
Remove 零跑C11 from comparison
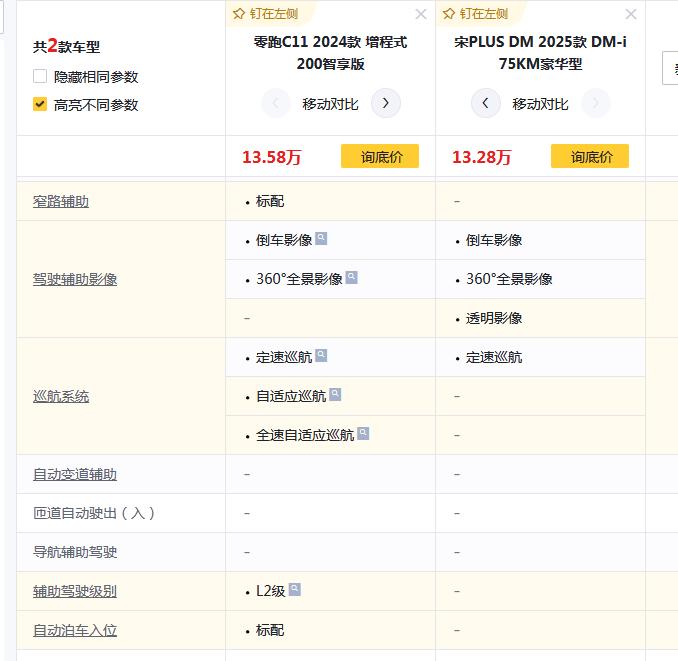(x=421, y=14)
